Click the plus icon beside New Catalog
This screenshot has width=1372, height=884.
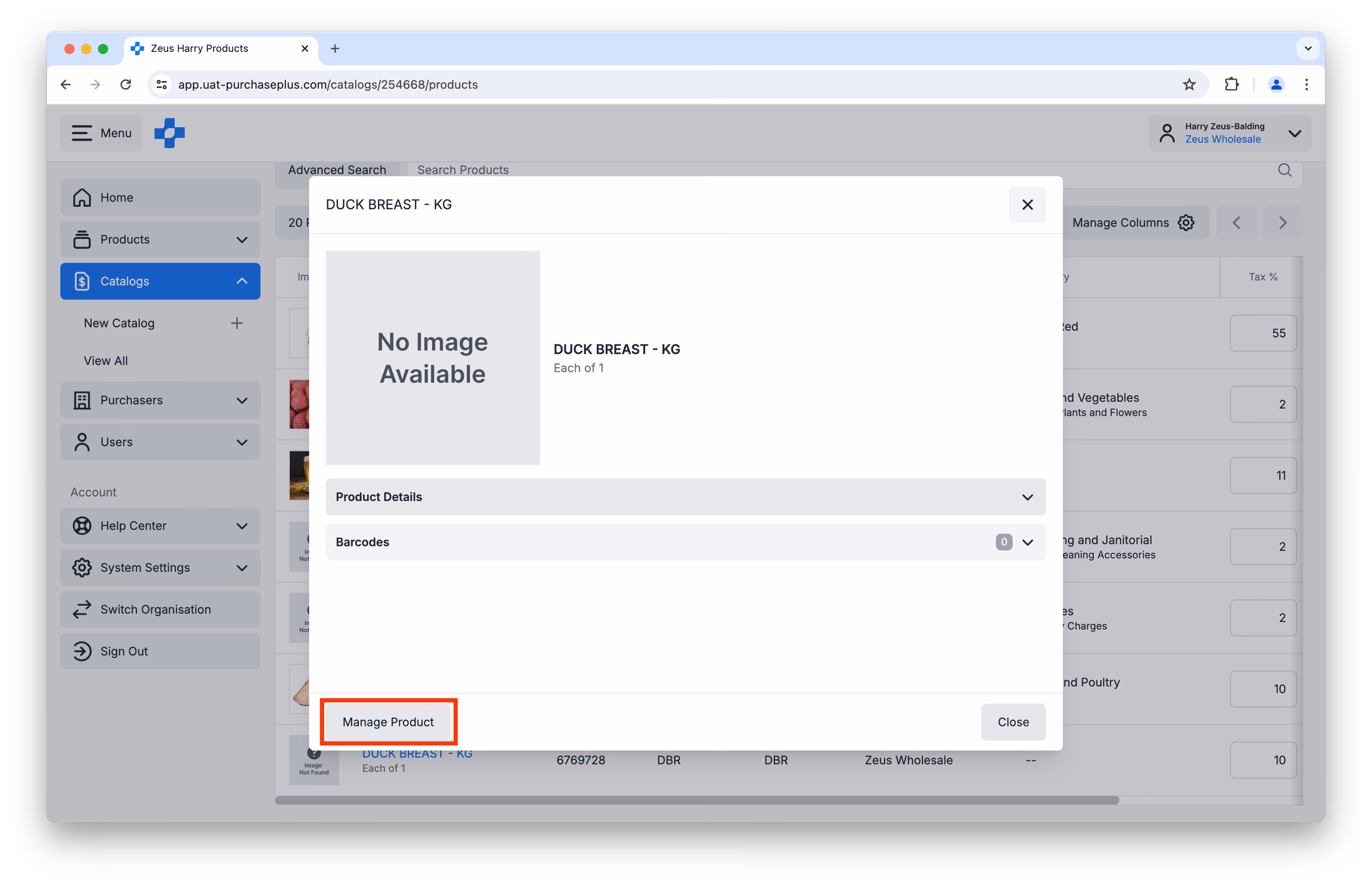(x=236, y=323)
